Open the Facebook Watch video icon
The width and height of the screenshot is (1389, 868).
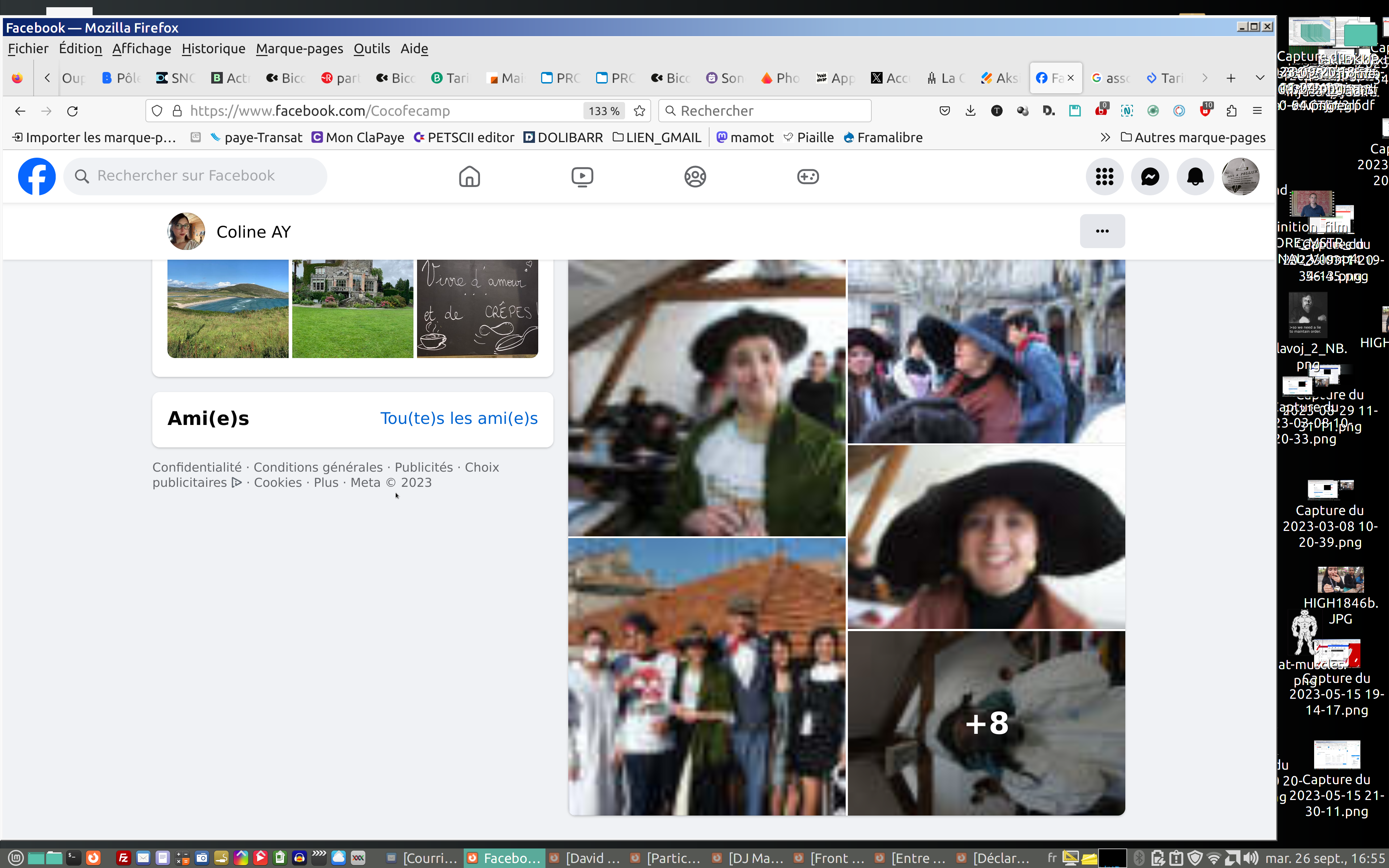pyautogui.click(x=582, y=176)
